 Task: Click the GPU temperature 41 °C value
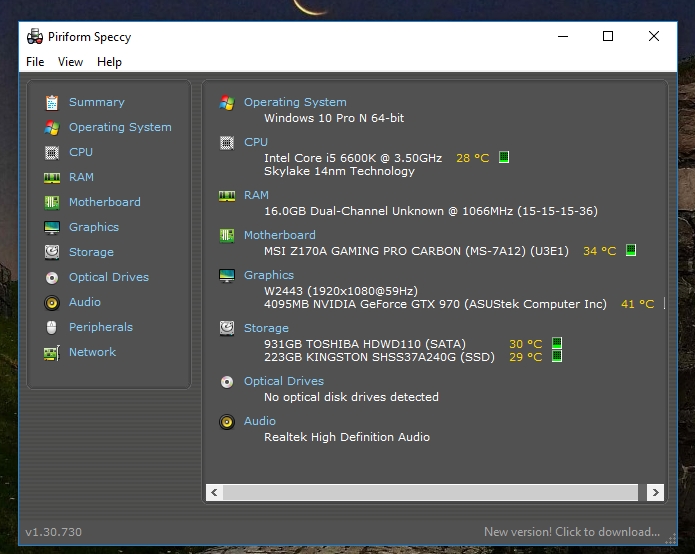(x=637, y=304)
